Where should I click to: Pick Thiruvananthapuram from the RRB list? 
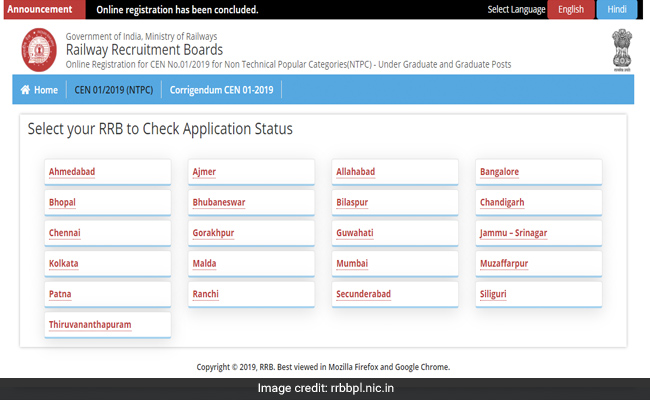tap(90, 325)
